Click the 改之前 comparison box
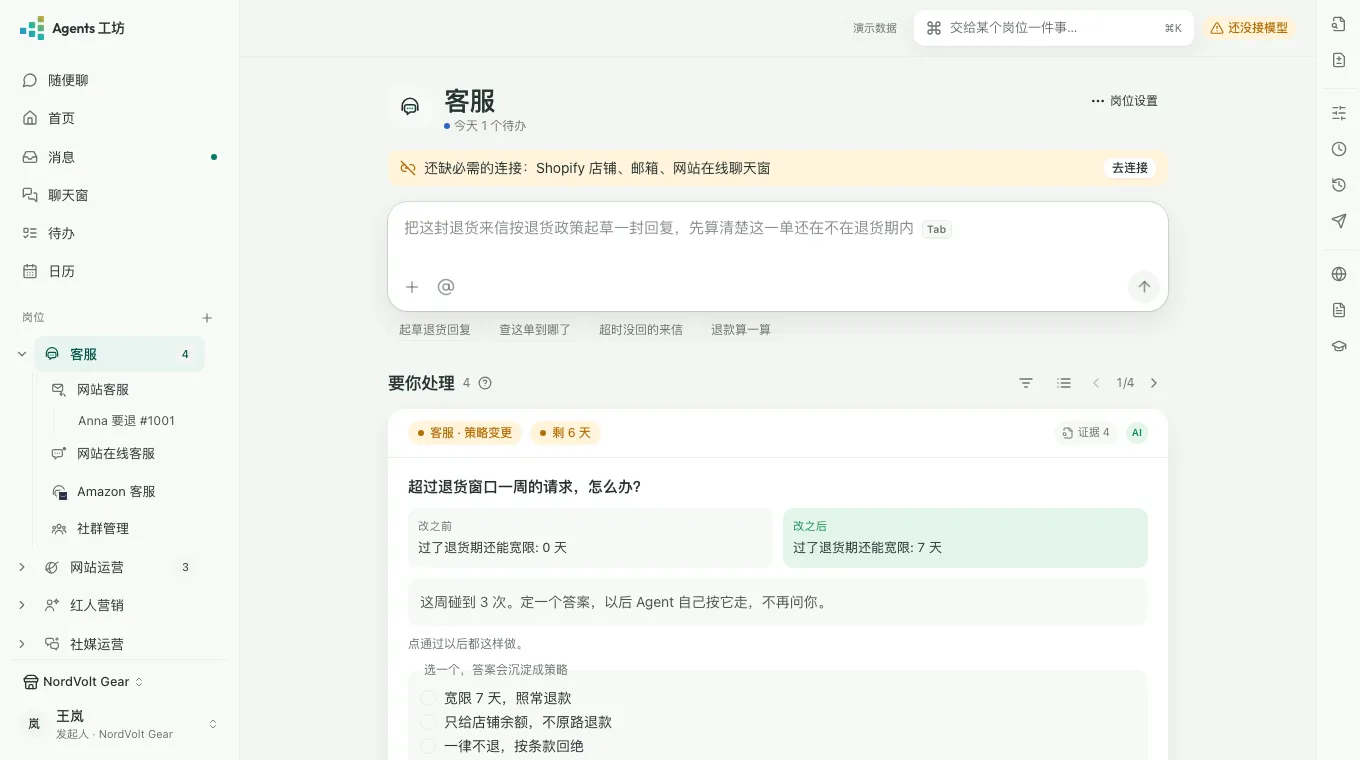1360x760 pixels. (590, 538)
